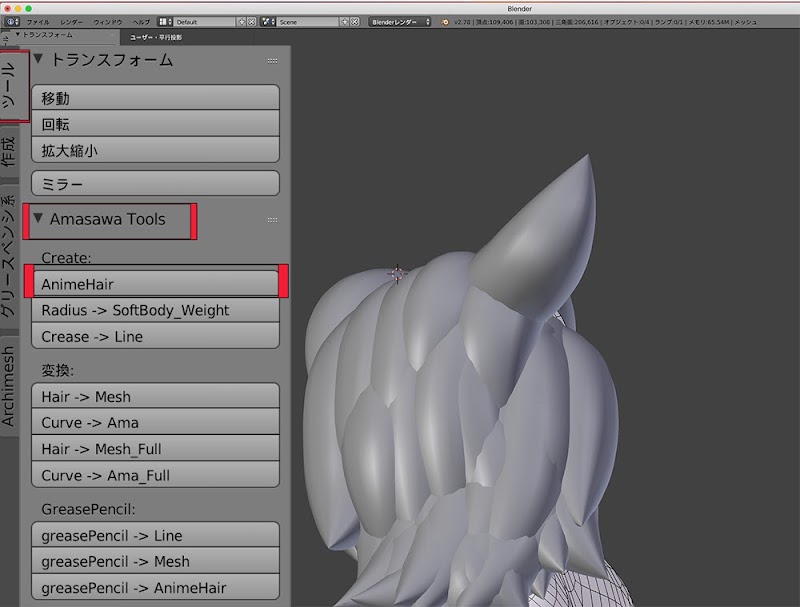Click the greasePencil -> Line button
Image resolution: width=800 pixels, height=607 pixels.
click(156, 535)
